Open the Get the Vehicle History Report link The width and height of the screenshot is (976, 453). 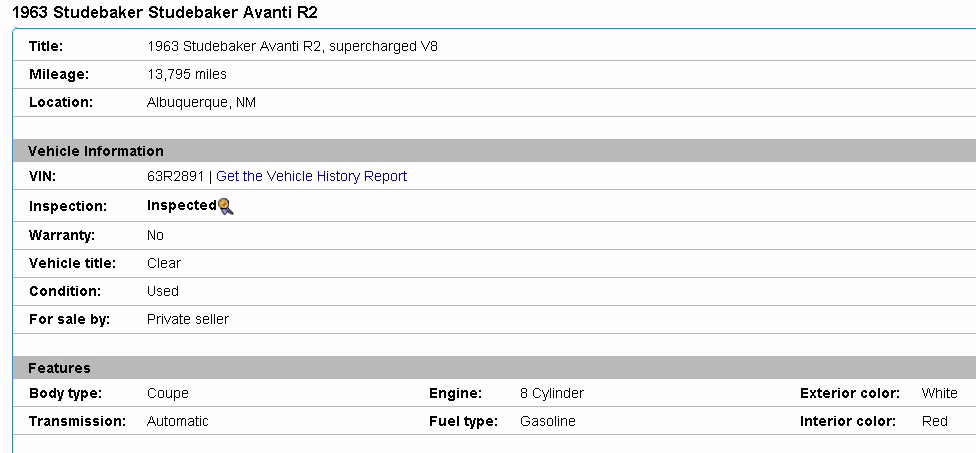(311, 176)
